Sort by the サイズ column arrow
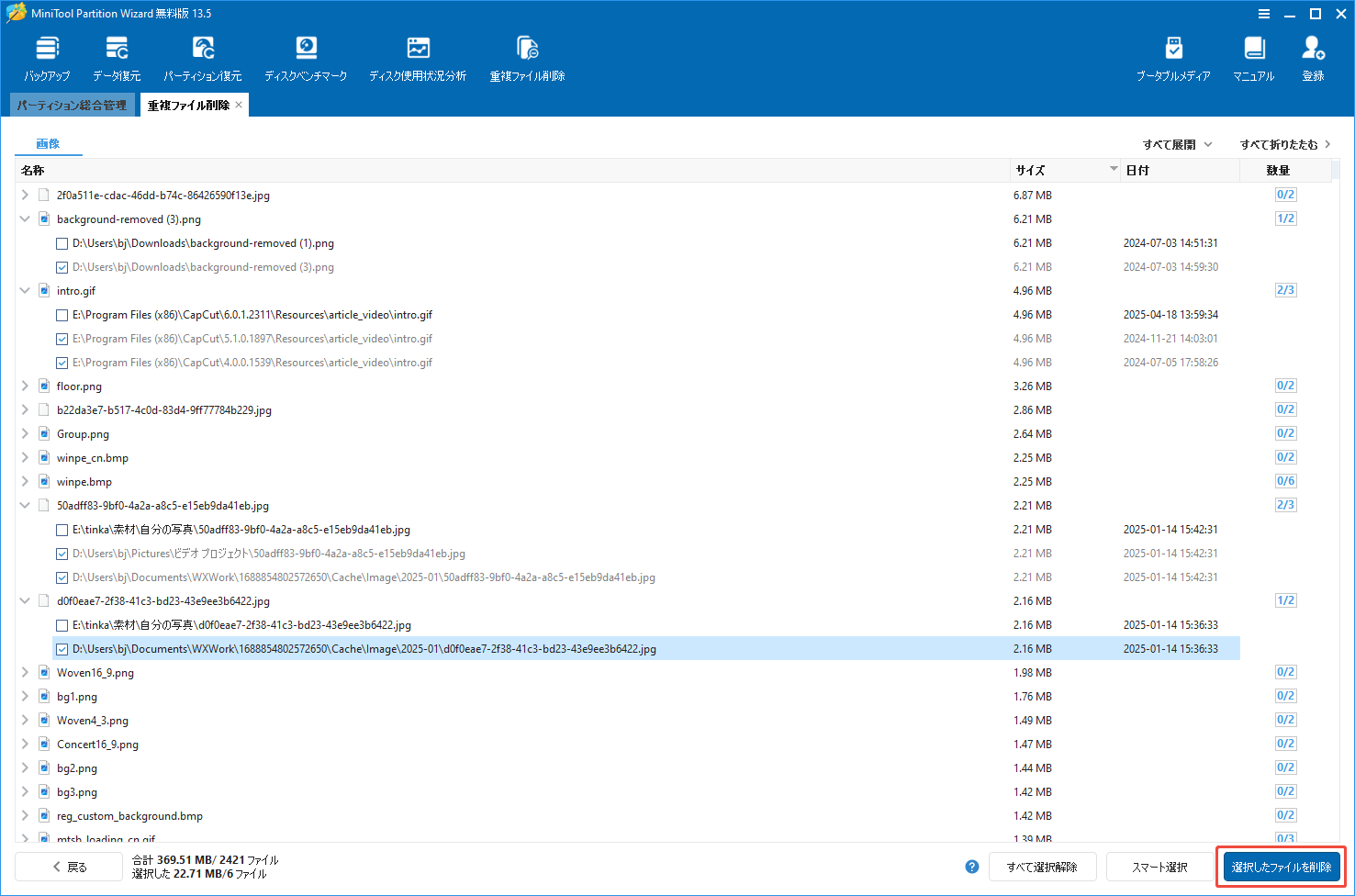 click(1114, 170)
